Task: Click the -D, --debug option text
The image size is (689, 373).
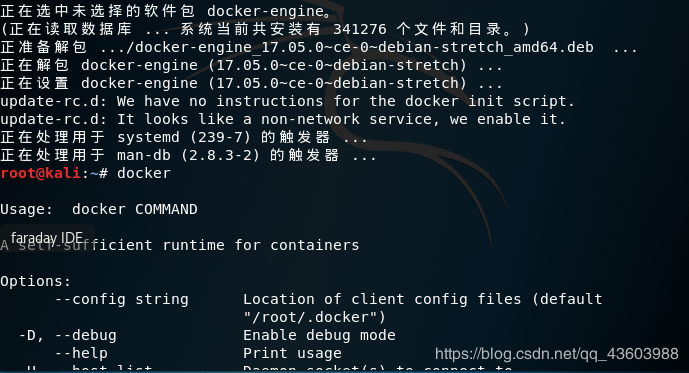Action: click(68, 335)
